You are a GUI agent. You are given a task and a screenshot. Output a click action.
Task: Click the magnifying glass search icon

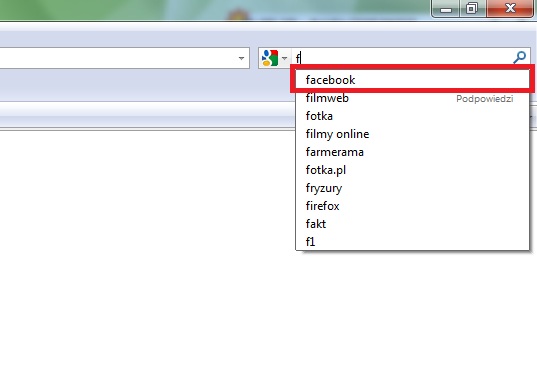(x=520, y=57)
